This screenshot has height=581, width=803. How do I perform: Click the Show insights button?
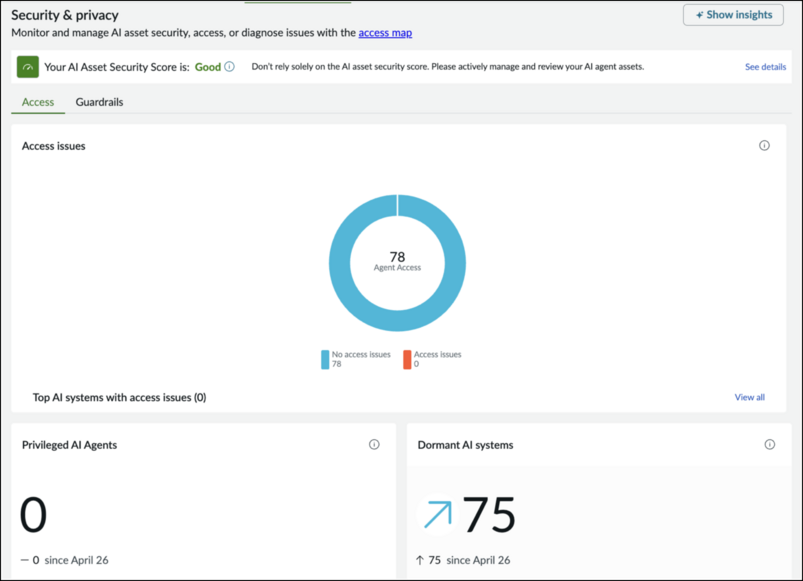tap(733, 15)
